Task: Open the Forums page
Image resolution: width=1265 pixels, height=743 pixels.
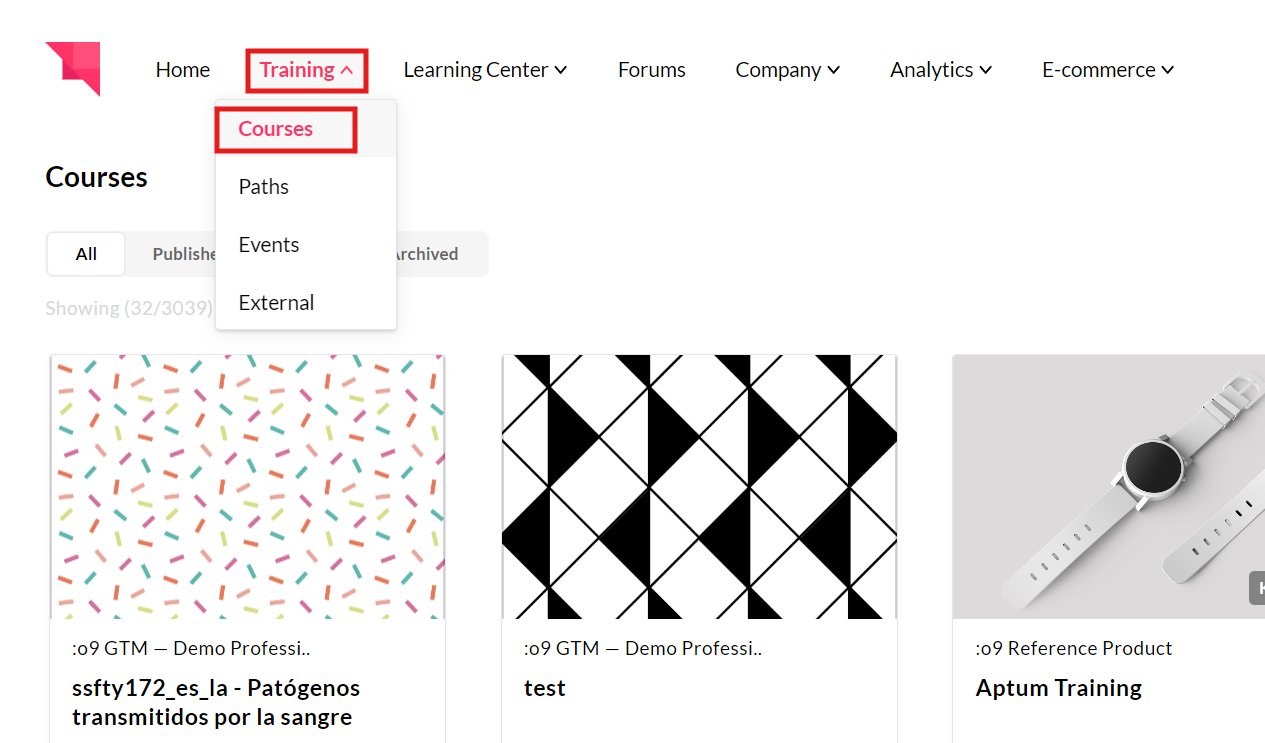Action: tap(651, 70)
